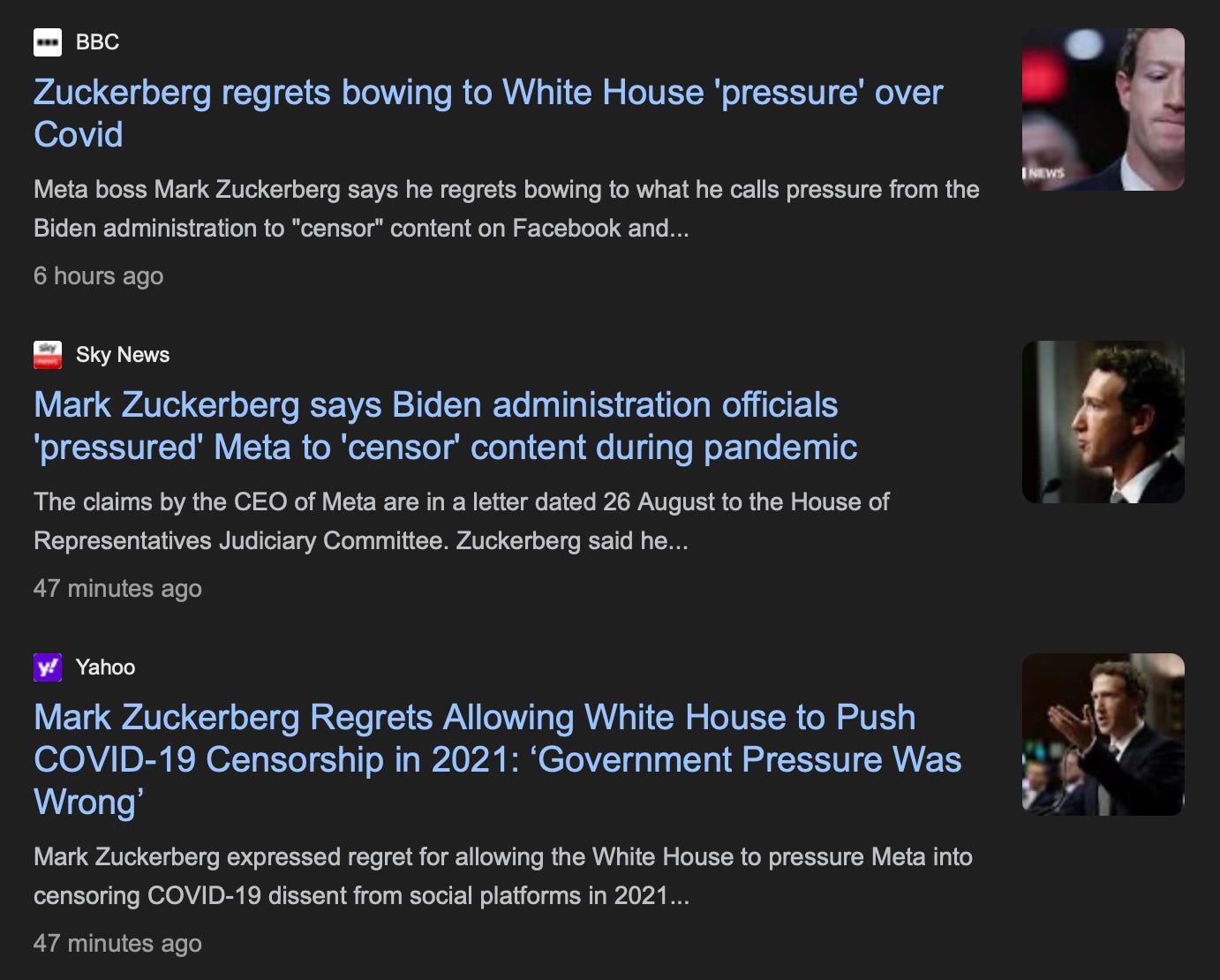Viewport: 1220px width, 980px height.
Task: Click Sky News '47 minutes ago' timestamp
Action: pos(117,589)
